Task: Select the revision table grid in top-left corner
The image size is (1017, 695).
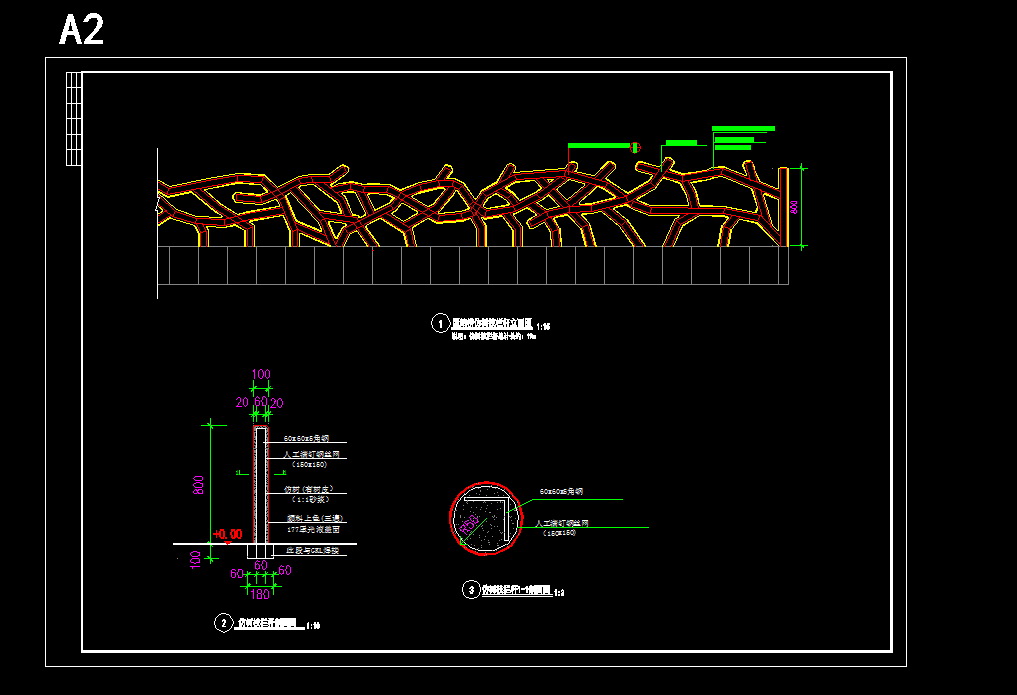Action: coord(73,118)
